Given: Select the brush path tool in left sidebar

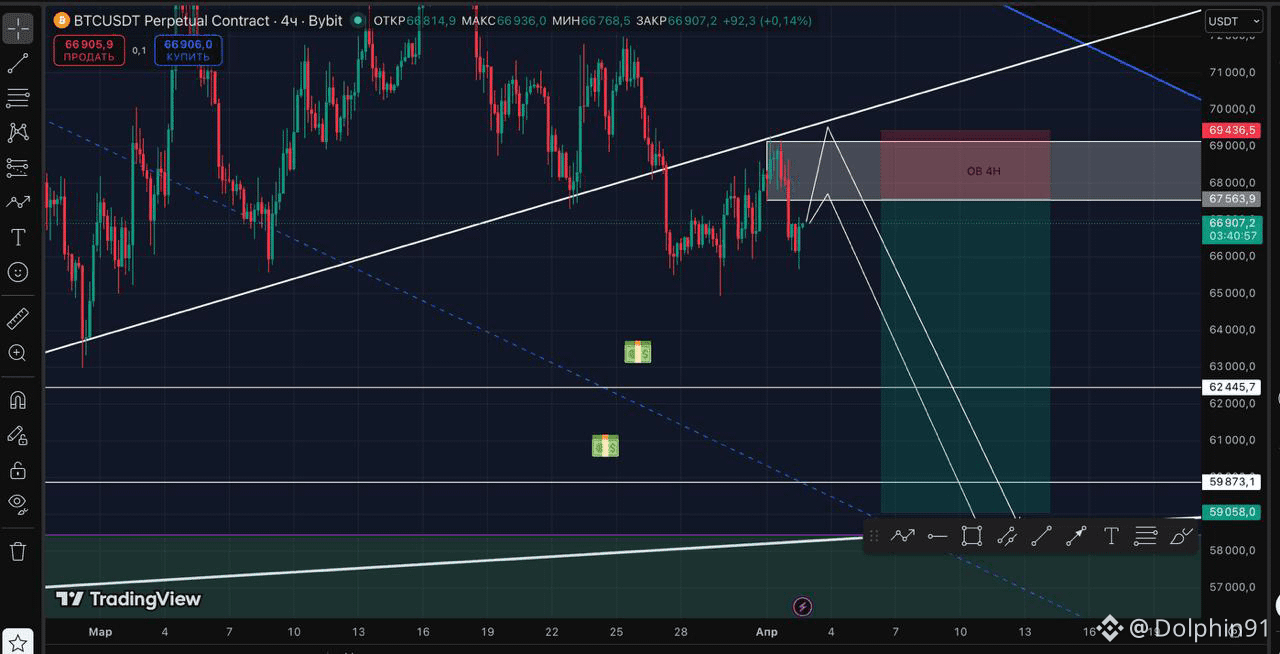Looking at the screenshot, I should tap(18, 201).
